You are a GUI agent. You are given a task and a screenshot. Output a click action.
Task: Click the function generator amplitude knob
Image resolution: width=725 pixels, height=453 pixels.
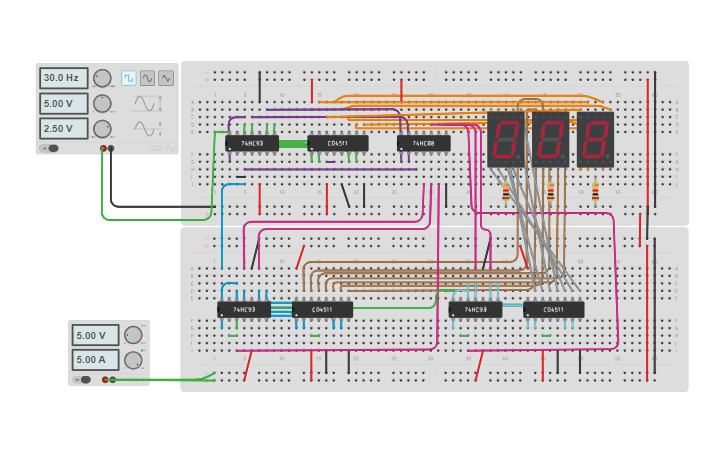tap(102, 103)
